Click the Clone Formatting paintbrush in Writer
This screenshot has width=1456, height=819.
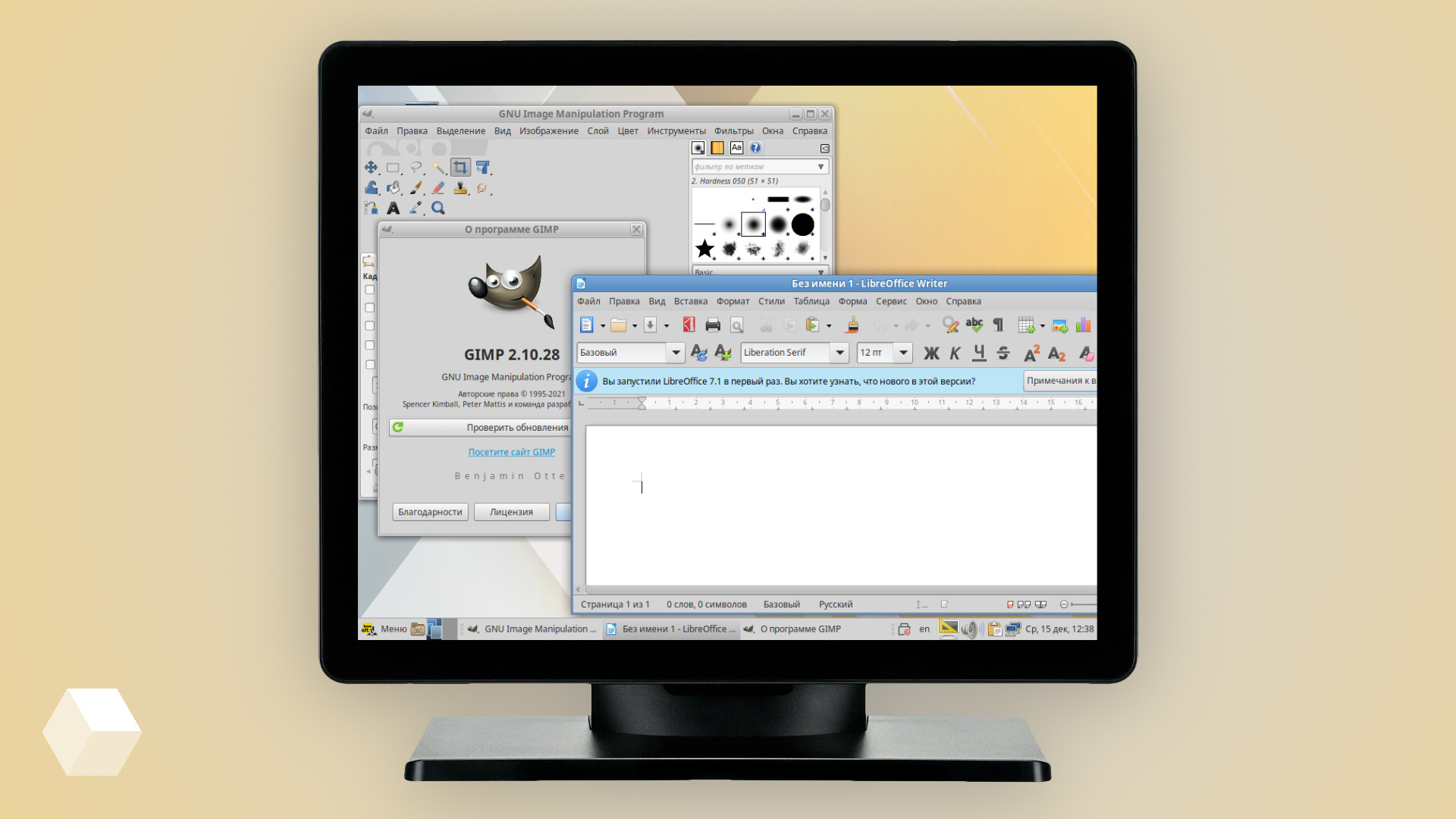click(852, 325)
